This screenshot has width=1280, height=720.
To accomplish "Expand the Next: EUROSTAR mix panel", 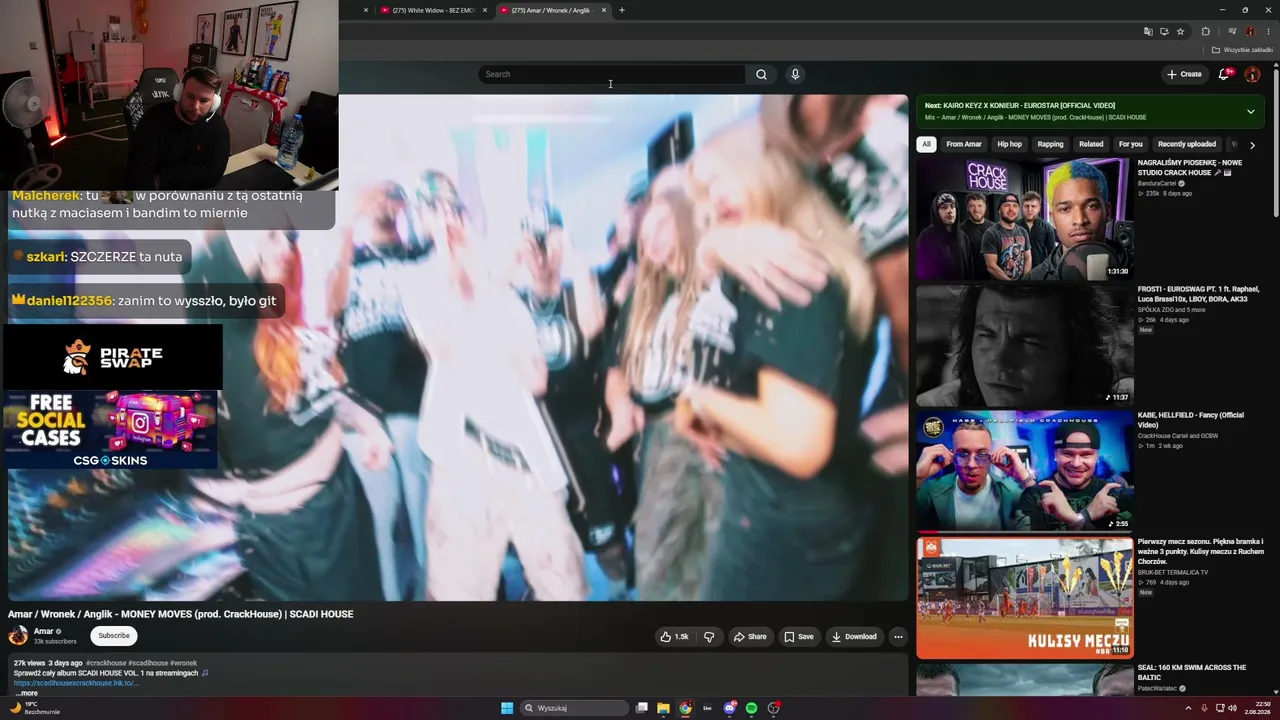I will 1250,111.
